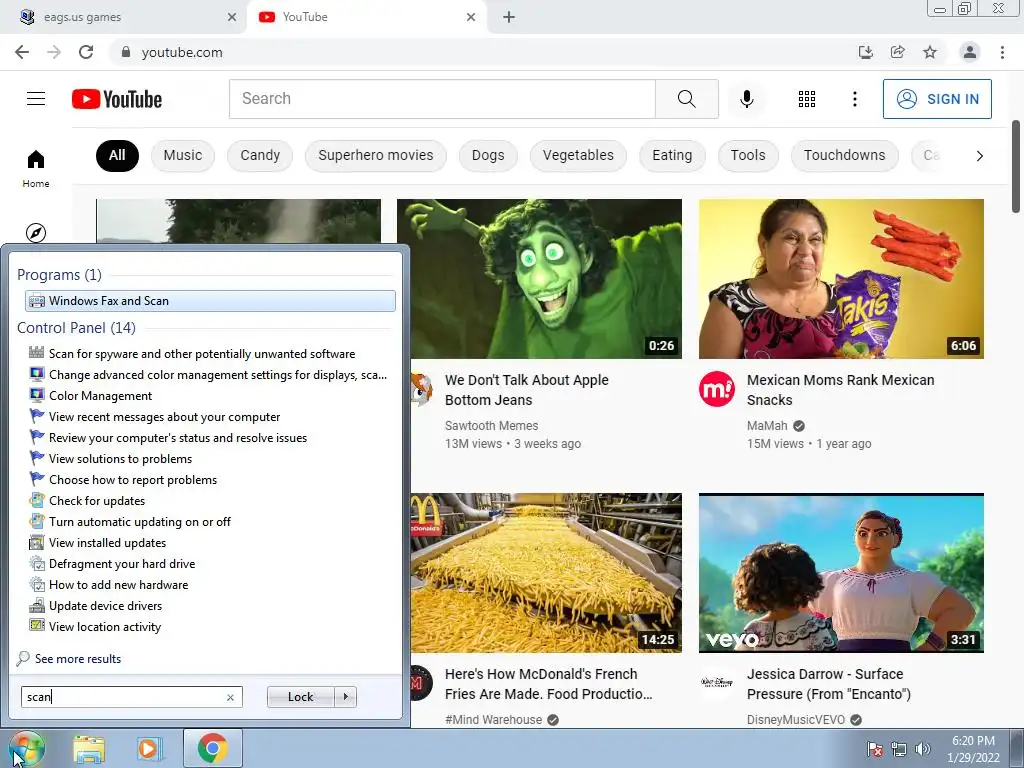Select the Superhero movies chip
Image resolution: width=1024 pixels, height=768 pixels.
(x=376, y=155)
